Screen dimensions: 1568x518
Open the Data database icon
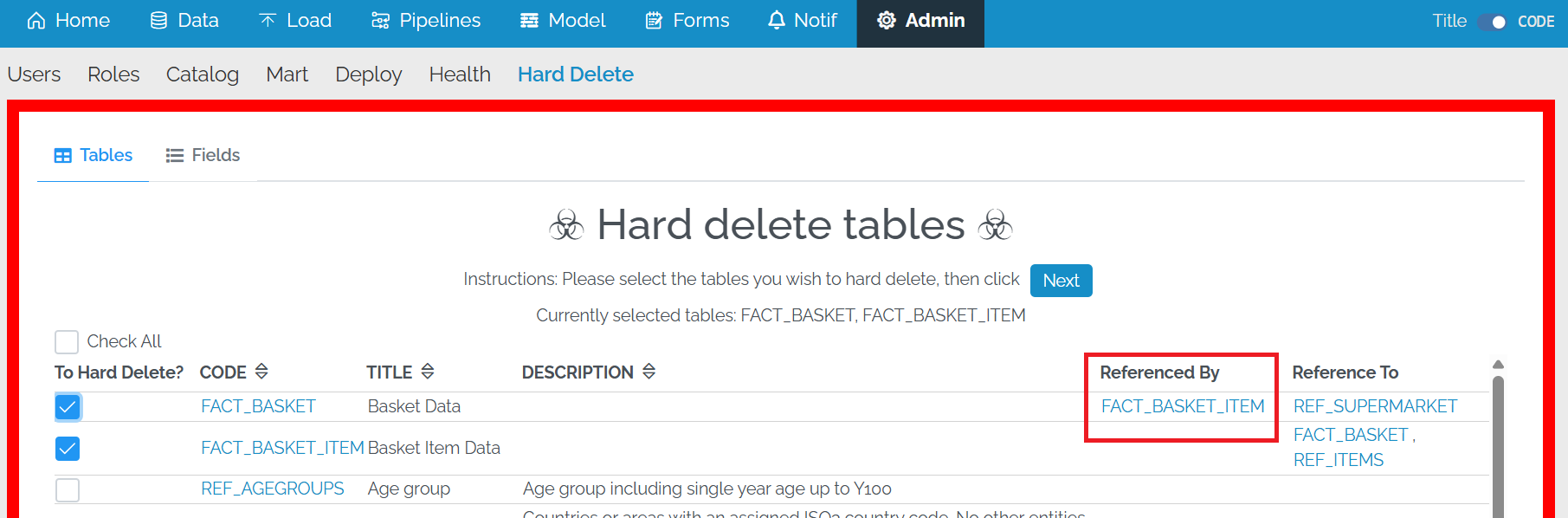click(158, 21)
